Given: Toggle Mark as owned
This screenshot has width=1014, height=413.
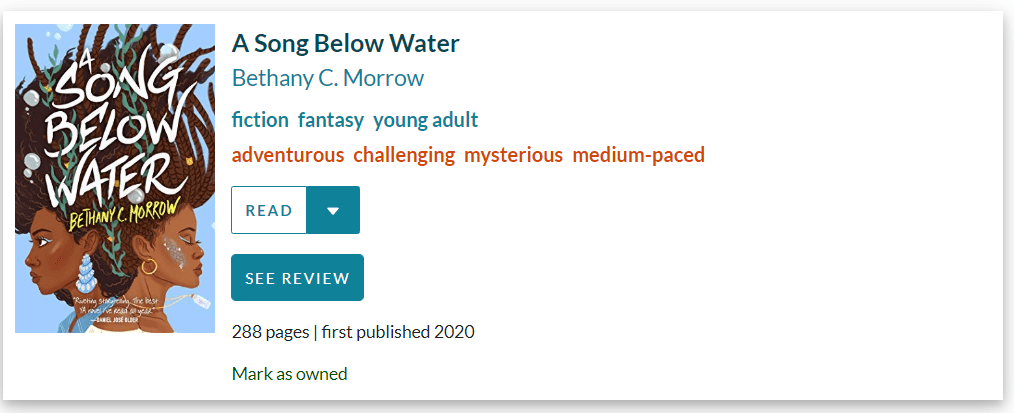Looking at the screenshot, I should [290, 374].
